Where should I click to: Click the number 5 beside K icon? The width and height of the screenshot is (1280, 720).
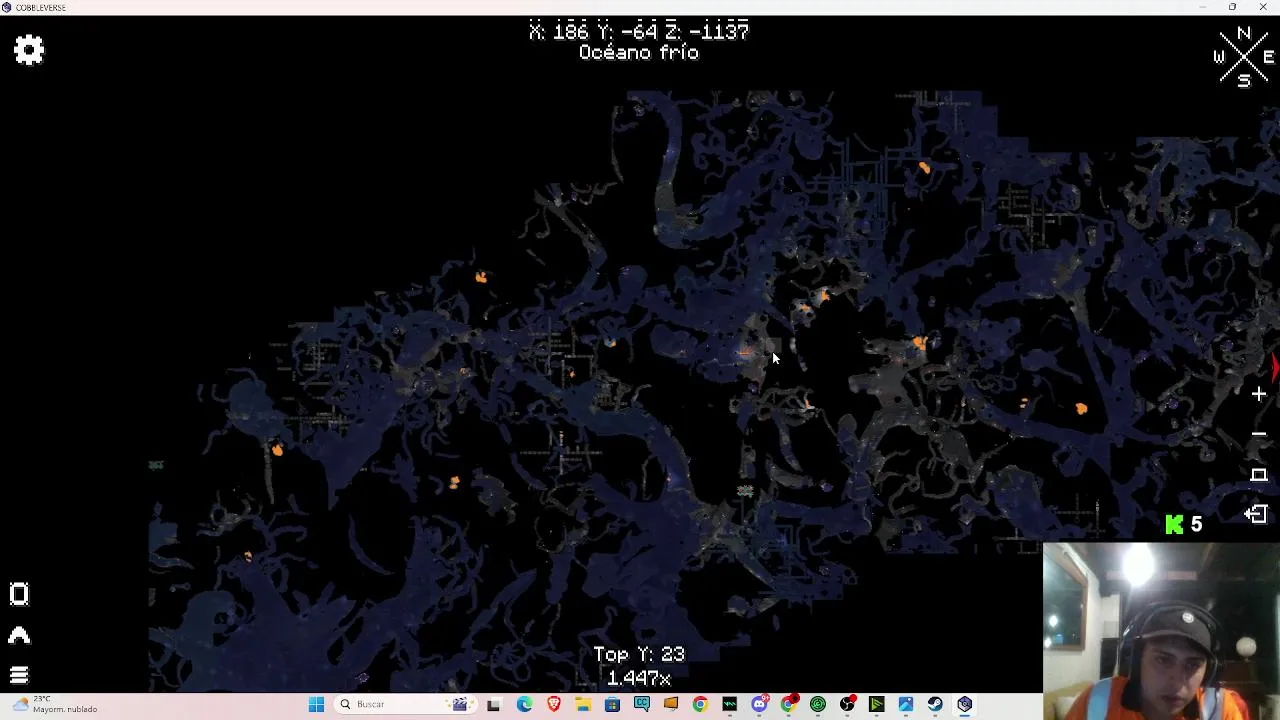click(1196, 524)
